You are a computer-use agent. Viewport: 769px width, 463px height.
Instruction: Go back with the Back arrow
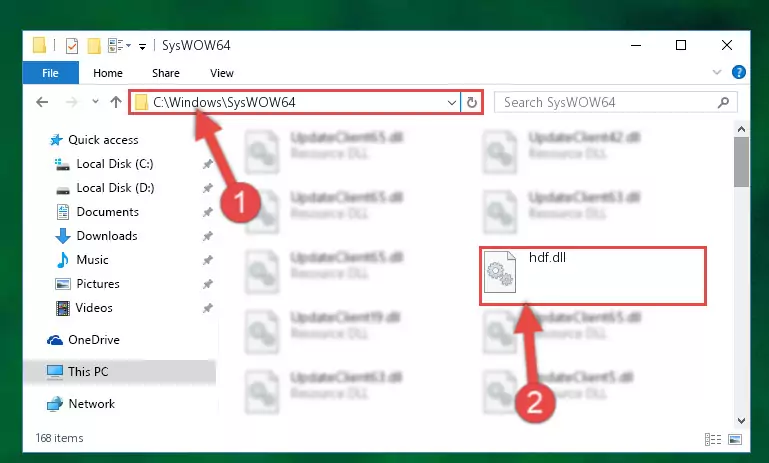(x=42, y=102)
